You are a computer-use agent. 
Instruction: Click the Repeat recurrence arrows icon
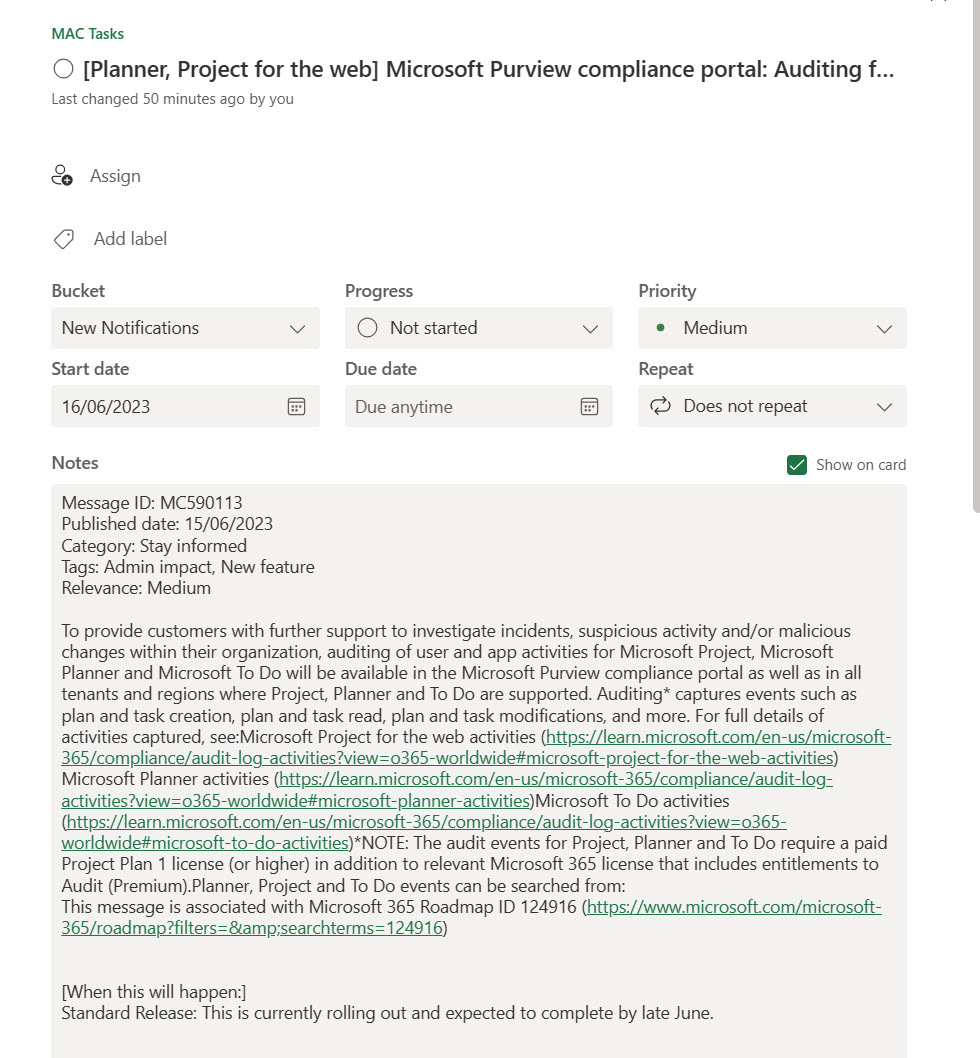point(660,406)
